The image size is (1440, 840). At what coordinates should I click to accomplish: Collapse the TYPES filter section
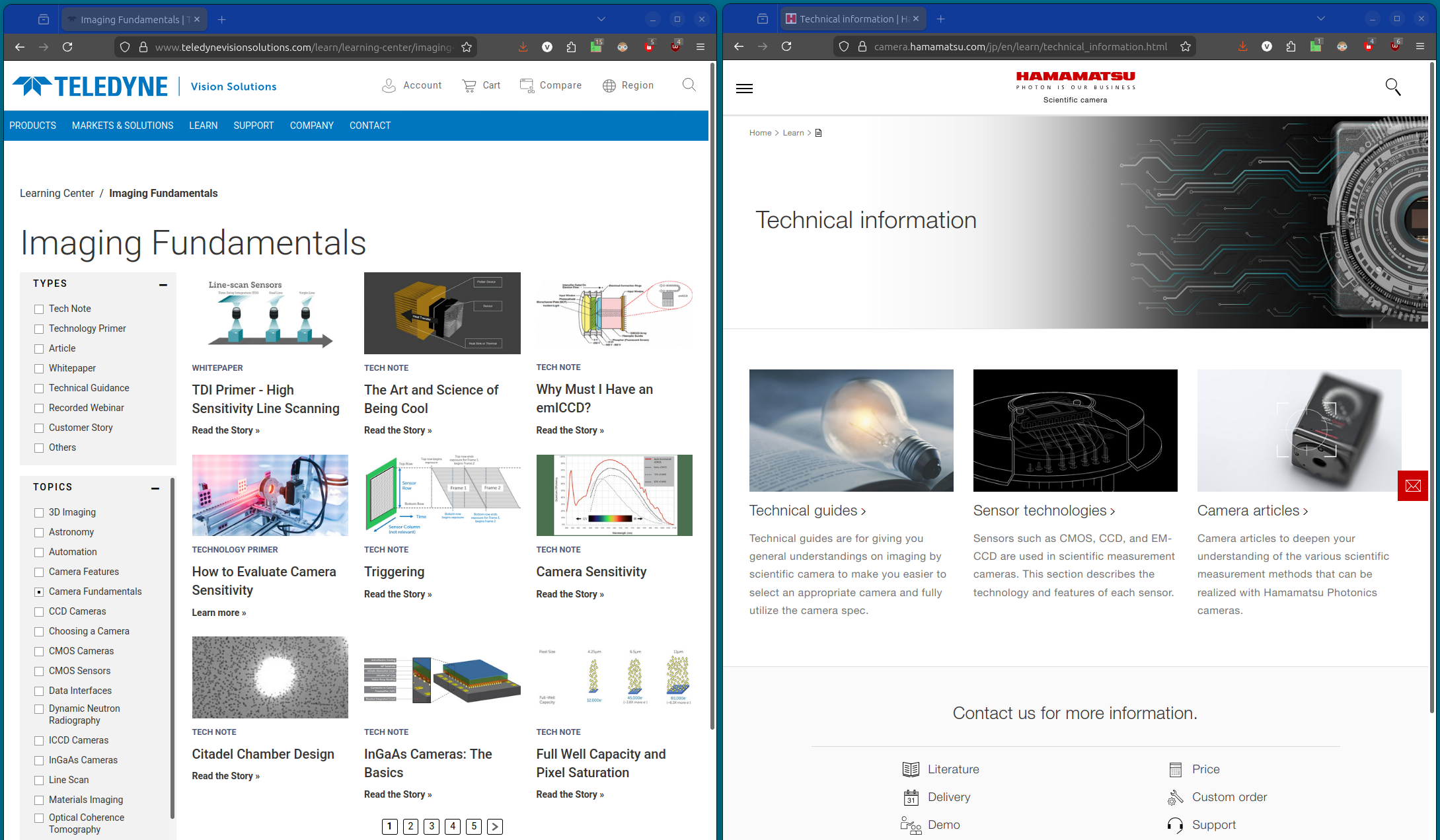coord(163,284)
